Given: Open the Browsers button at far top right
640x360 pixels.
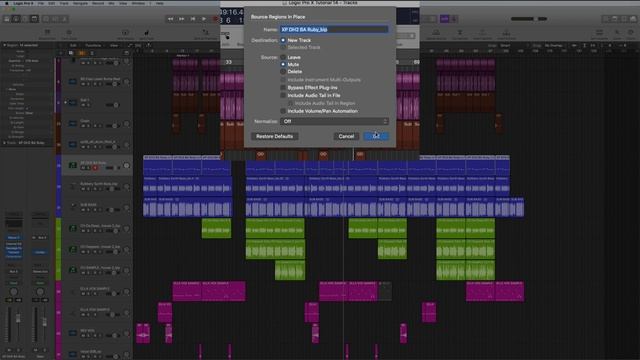Looking at the screenshot, I should coord(633,19).
